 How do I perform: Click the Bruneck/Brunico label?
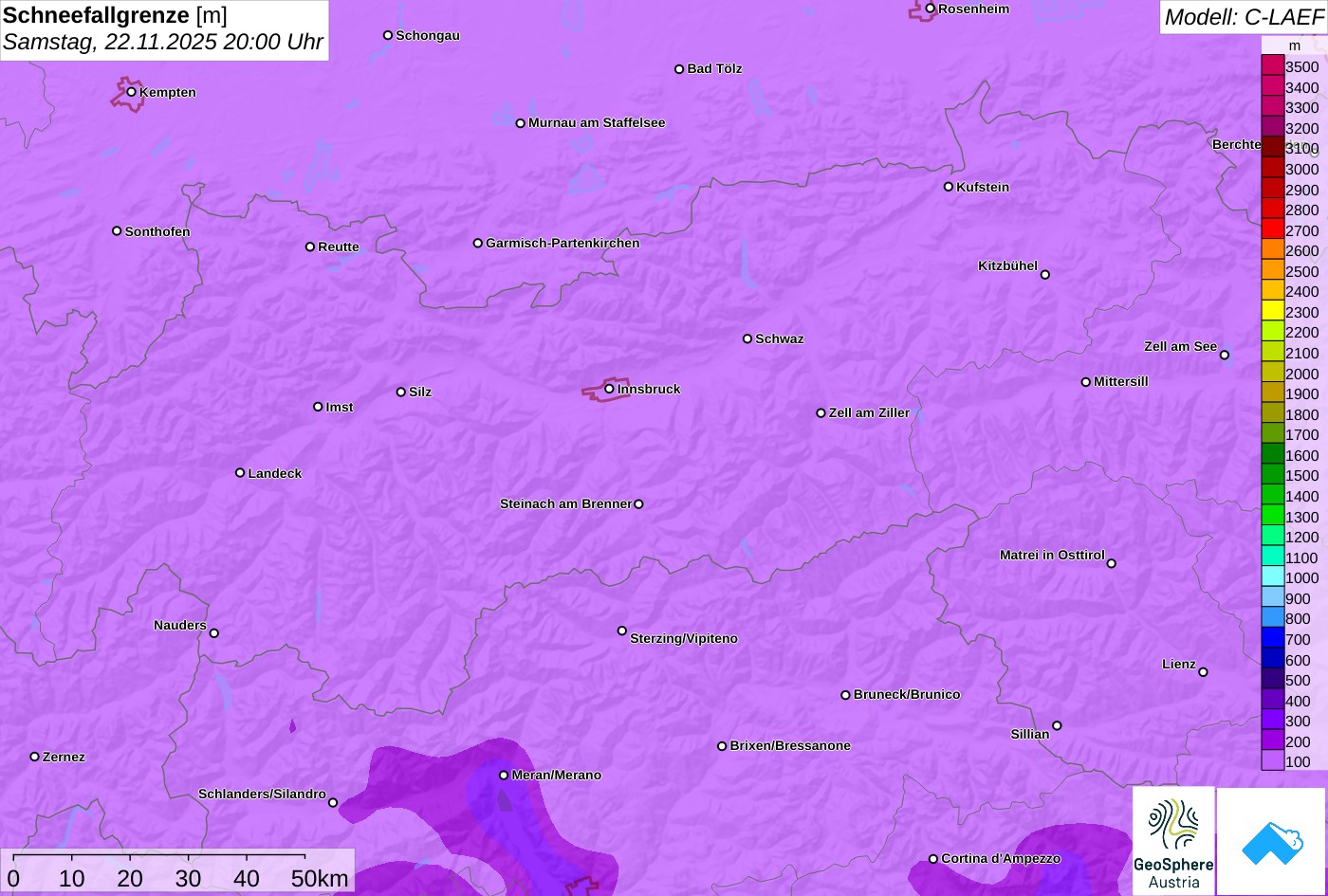[x=907, y=694]
